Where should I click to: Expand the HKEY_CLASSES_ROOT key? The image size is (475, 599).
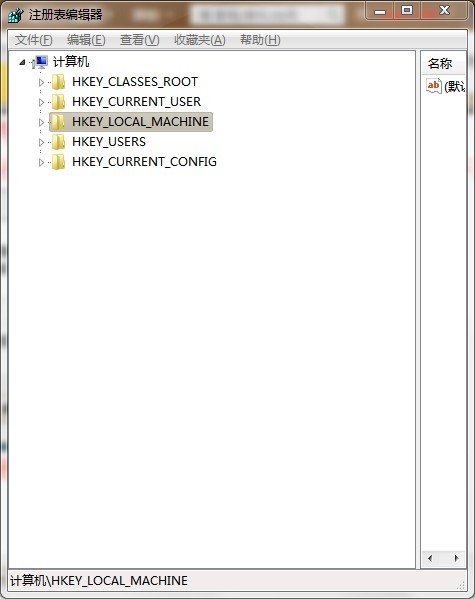click(41, 82)
